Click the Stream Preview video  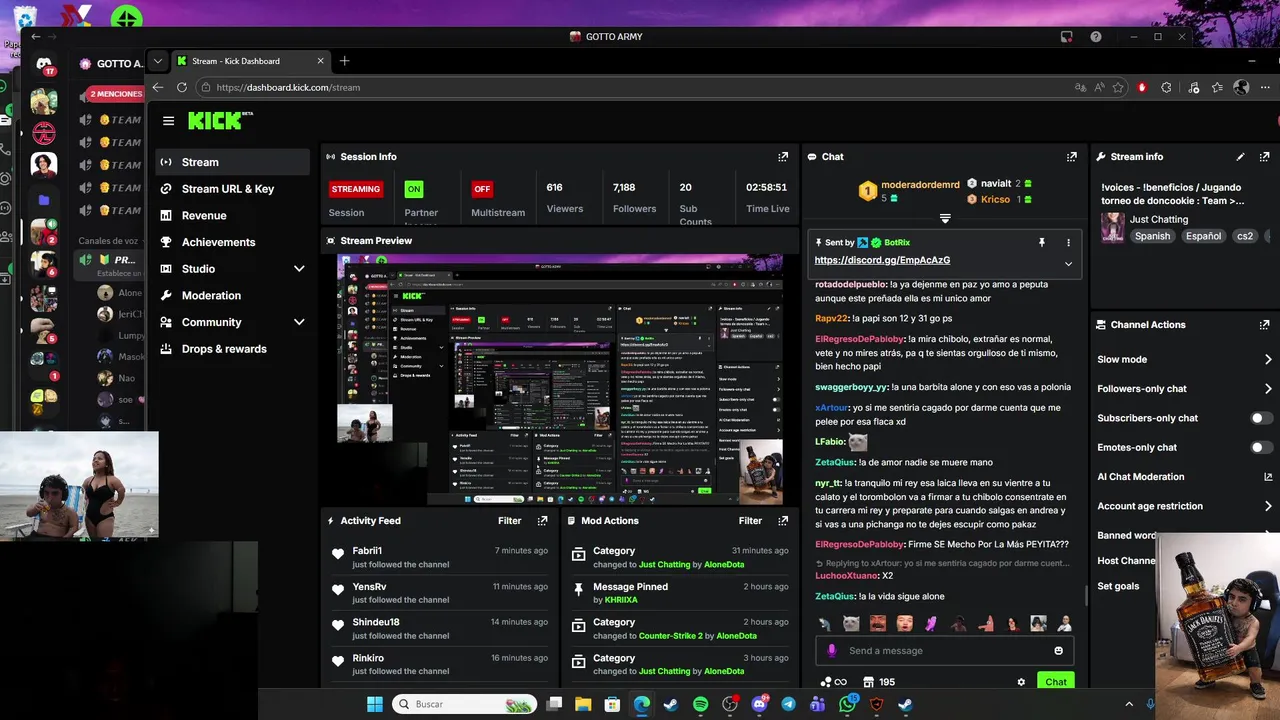560,380
